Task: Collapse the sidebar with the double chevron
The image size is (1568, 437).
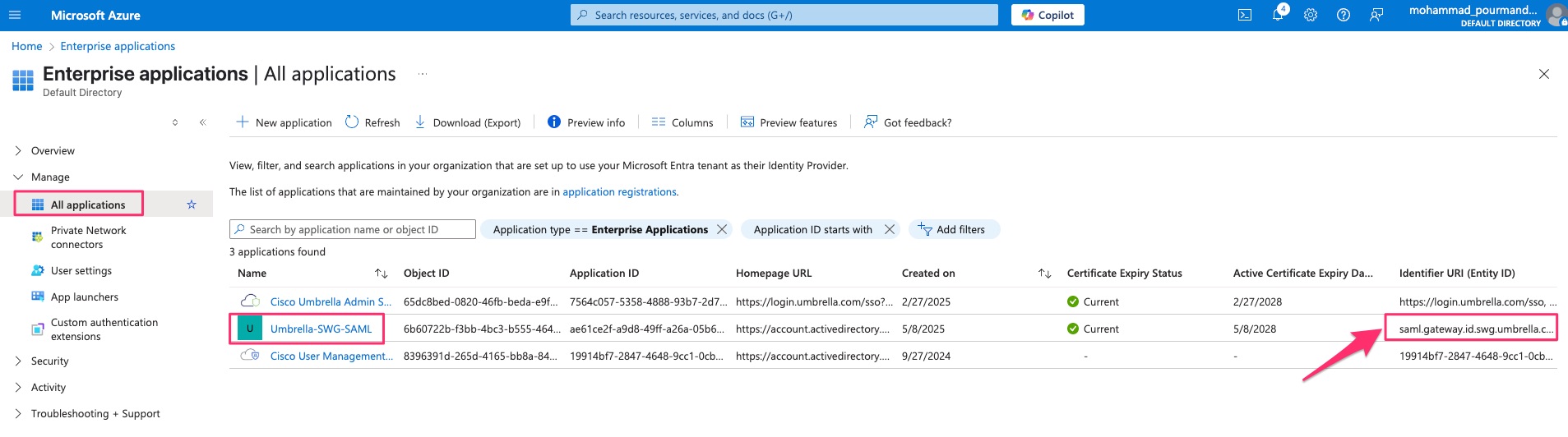Action: coord(202,122)
